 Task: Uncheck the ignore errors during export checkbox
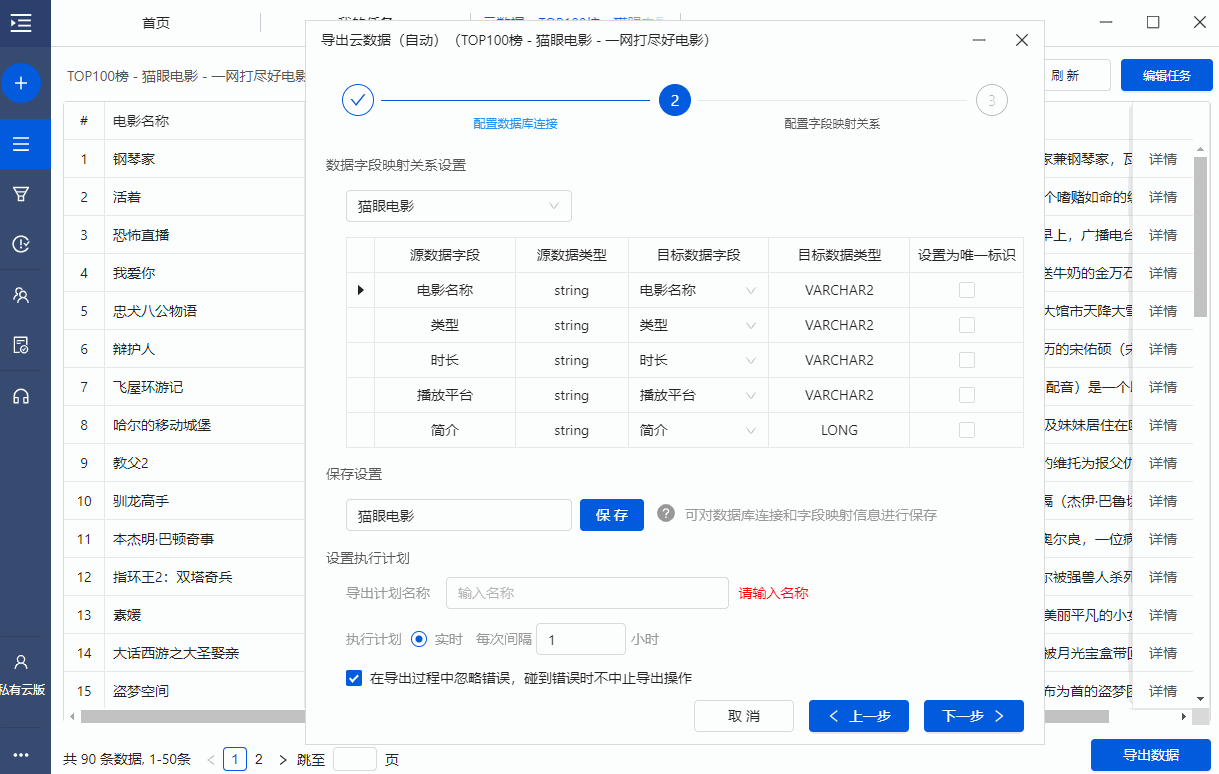tap(354, 678)
